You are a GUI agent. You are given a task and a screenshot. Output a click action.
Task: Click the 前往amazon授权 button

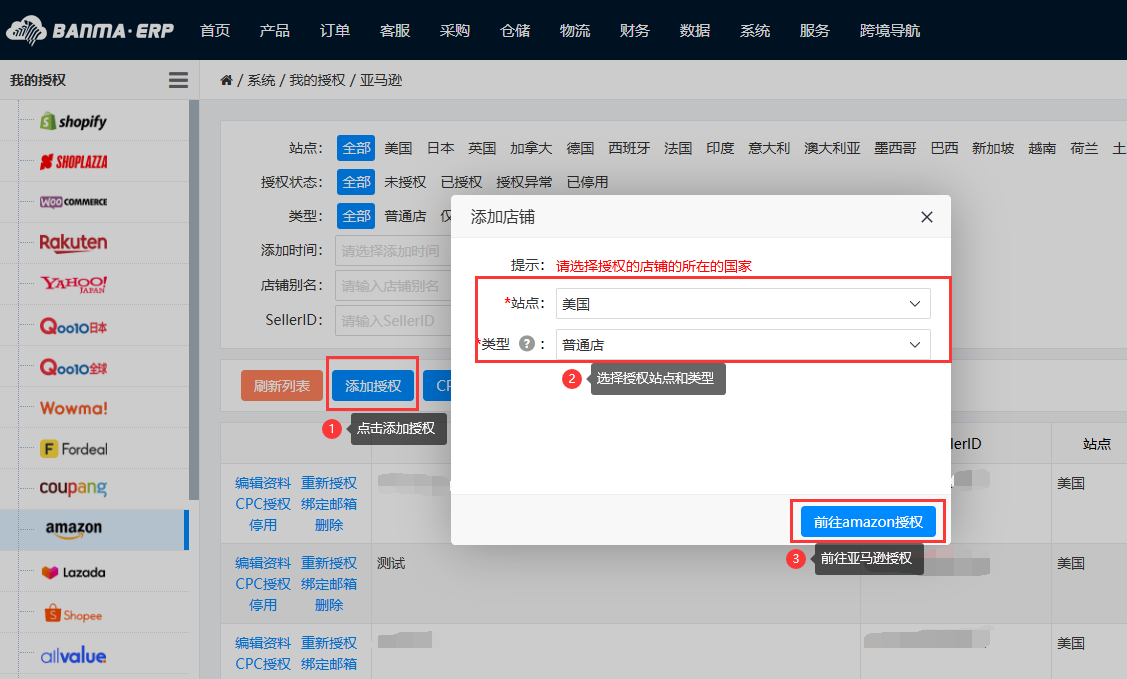(x=868, y=522)
